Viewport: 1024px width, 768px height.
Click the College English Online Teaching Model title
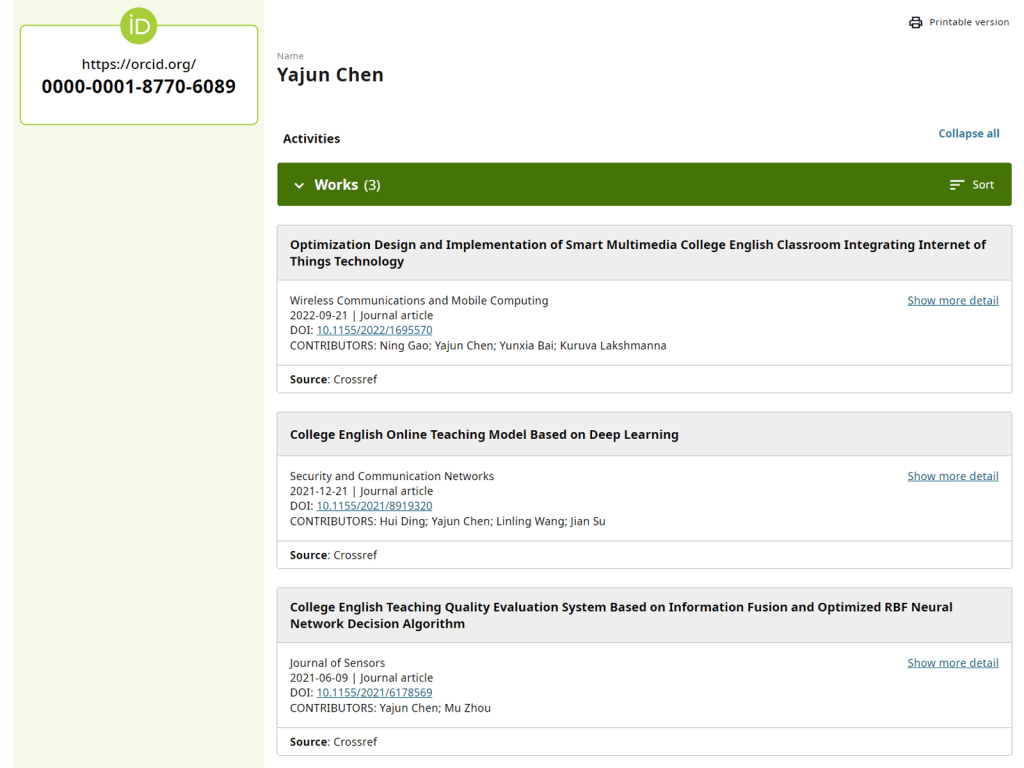[x=484, y=435]
